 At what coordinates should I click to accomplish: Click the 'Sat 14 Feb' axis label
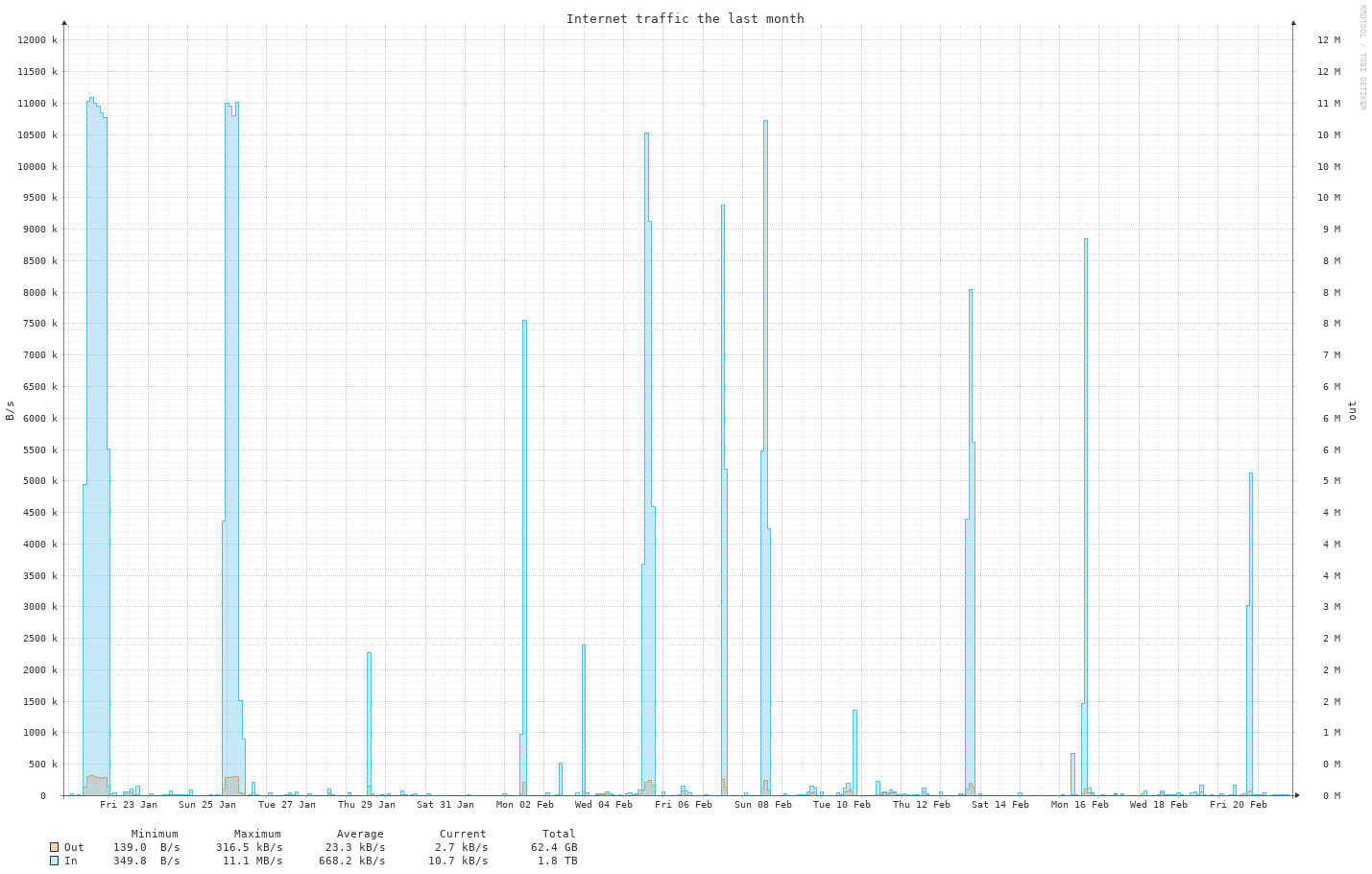[x=999, y=805]
